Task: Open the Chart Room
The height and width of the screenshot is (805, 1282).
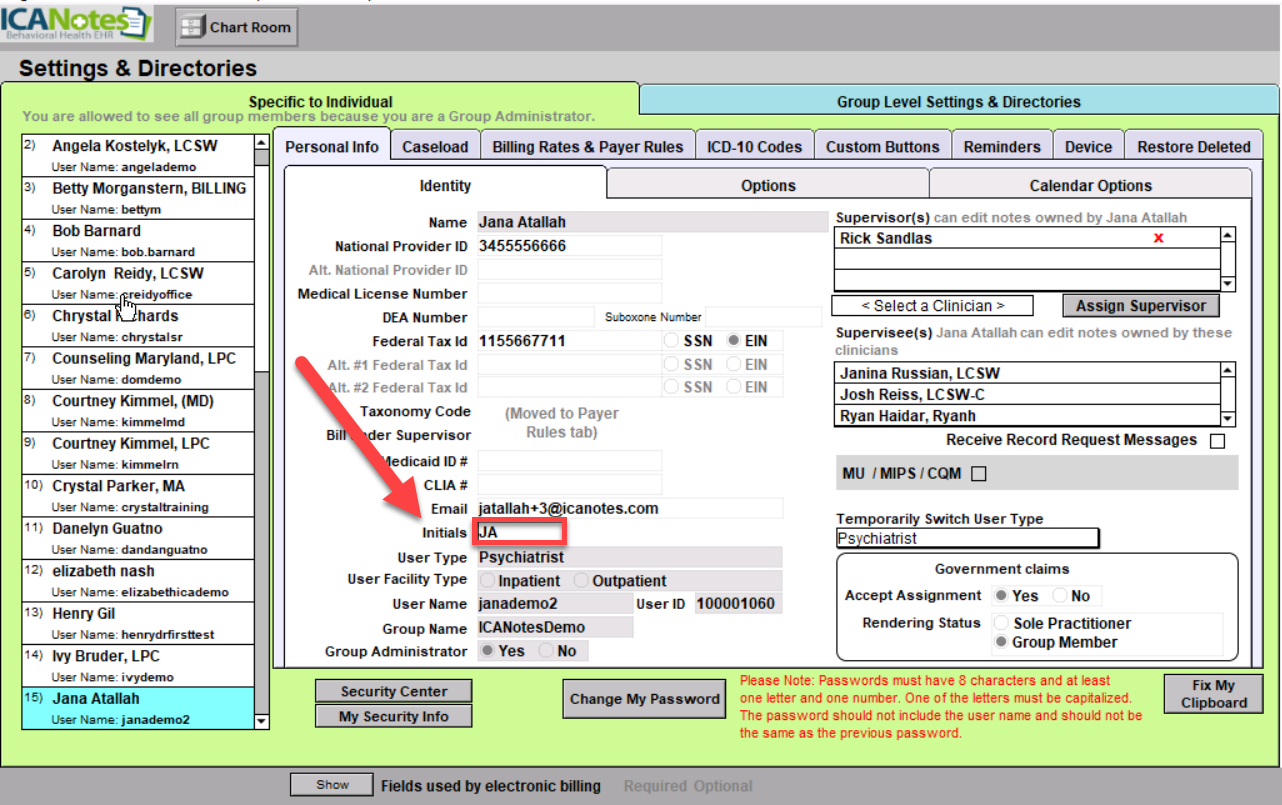Action: 236,27
